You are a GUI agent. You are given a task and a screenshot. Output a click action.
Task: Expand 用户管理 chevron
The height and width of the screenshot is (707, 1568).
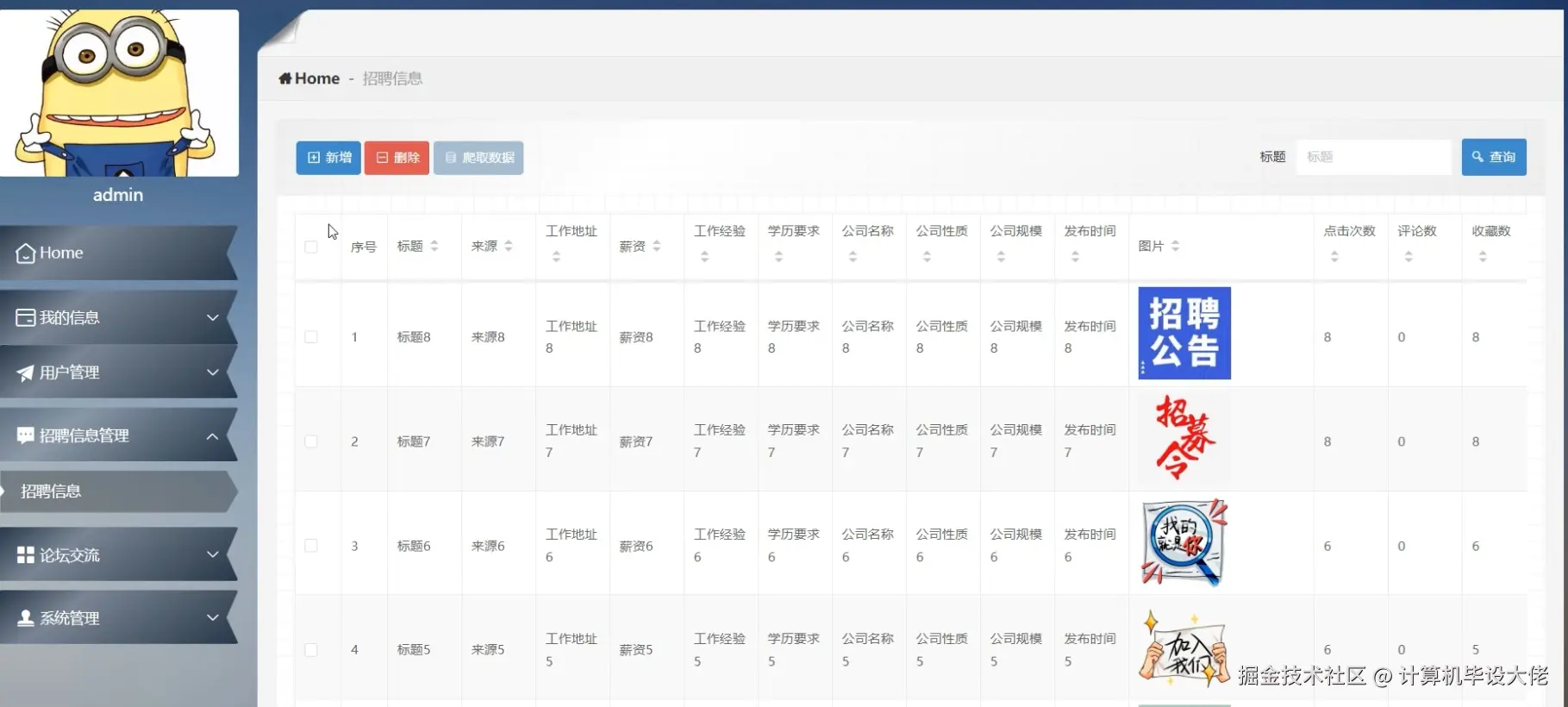tap(212, 372)
